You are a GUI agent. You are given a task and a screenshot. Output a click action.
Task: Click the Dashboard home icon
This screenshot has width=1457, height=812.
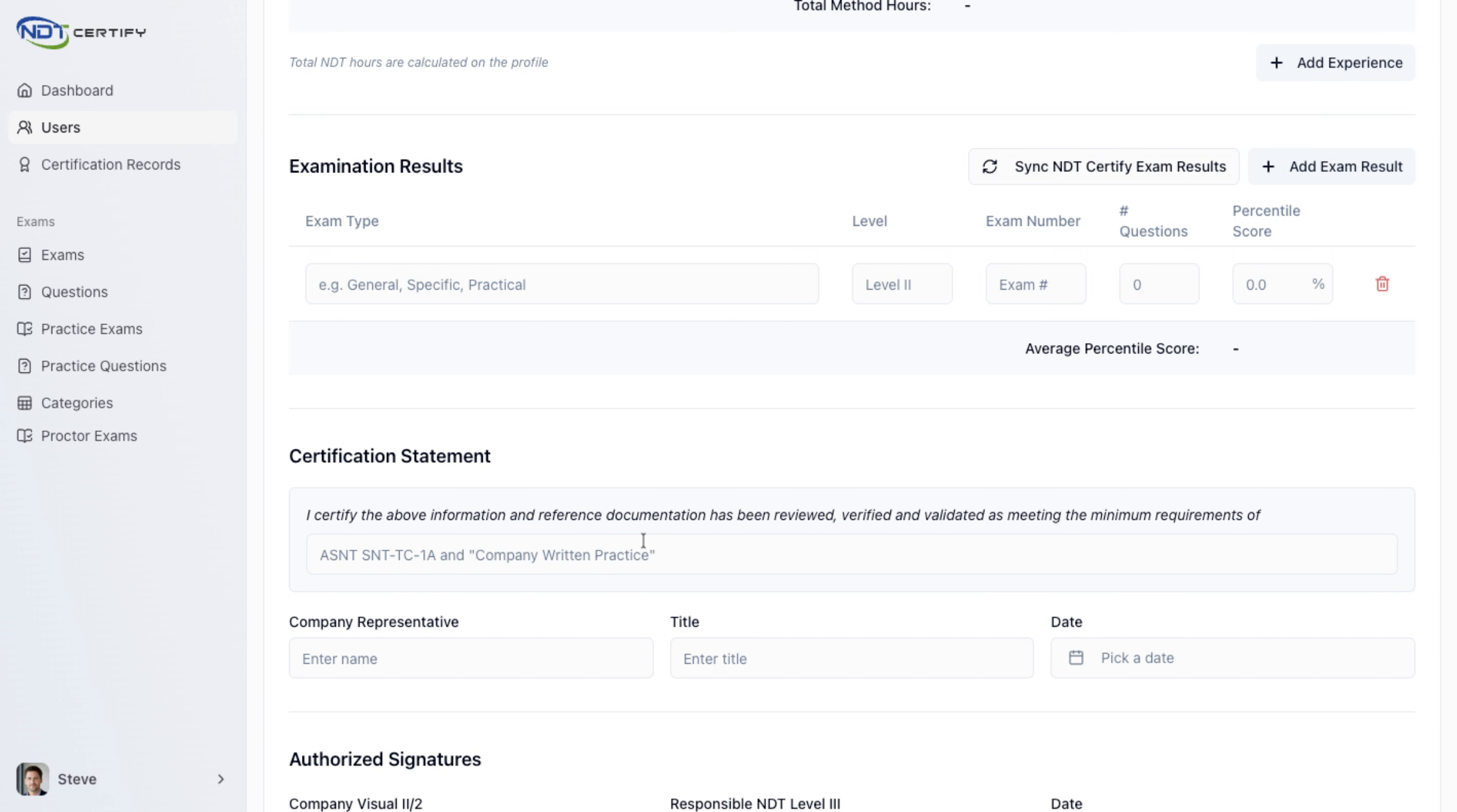[24, 90]
